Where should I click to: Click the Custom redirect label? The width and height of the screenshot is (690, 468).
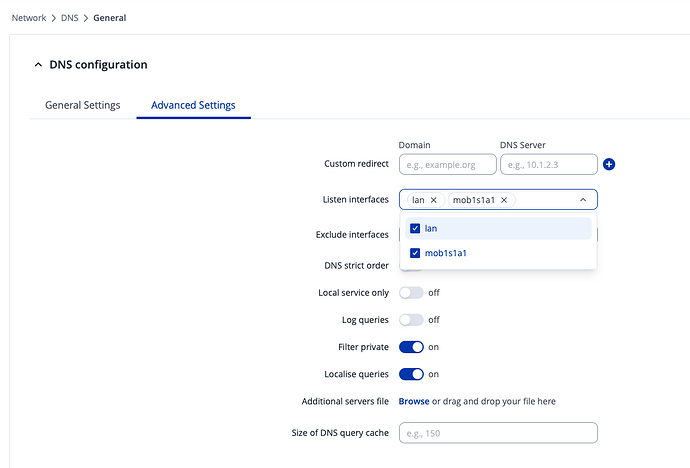tap(356, 164)
